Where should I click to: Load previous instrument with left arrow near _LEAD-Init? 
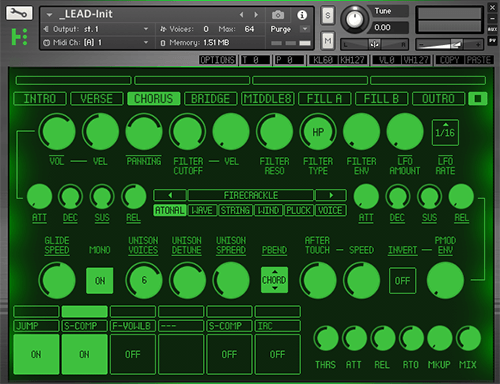(242, 15)
